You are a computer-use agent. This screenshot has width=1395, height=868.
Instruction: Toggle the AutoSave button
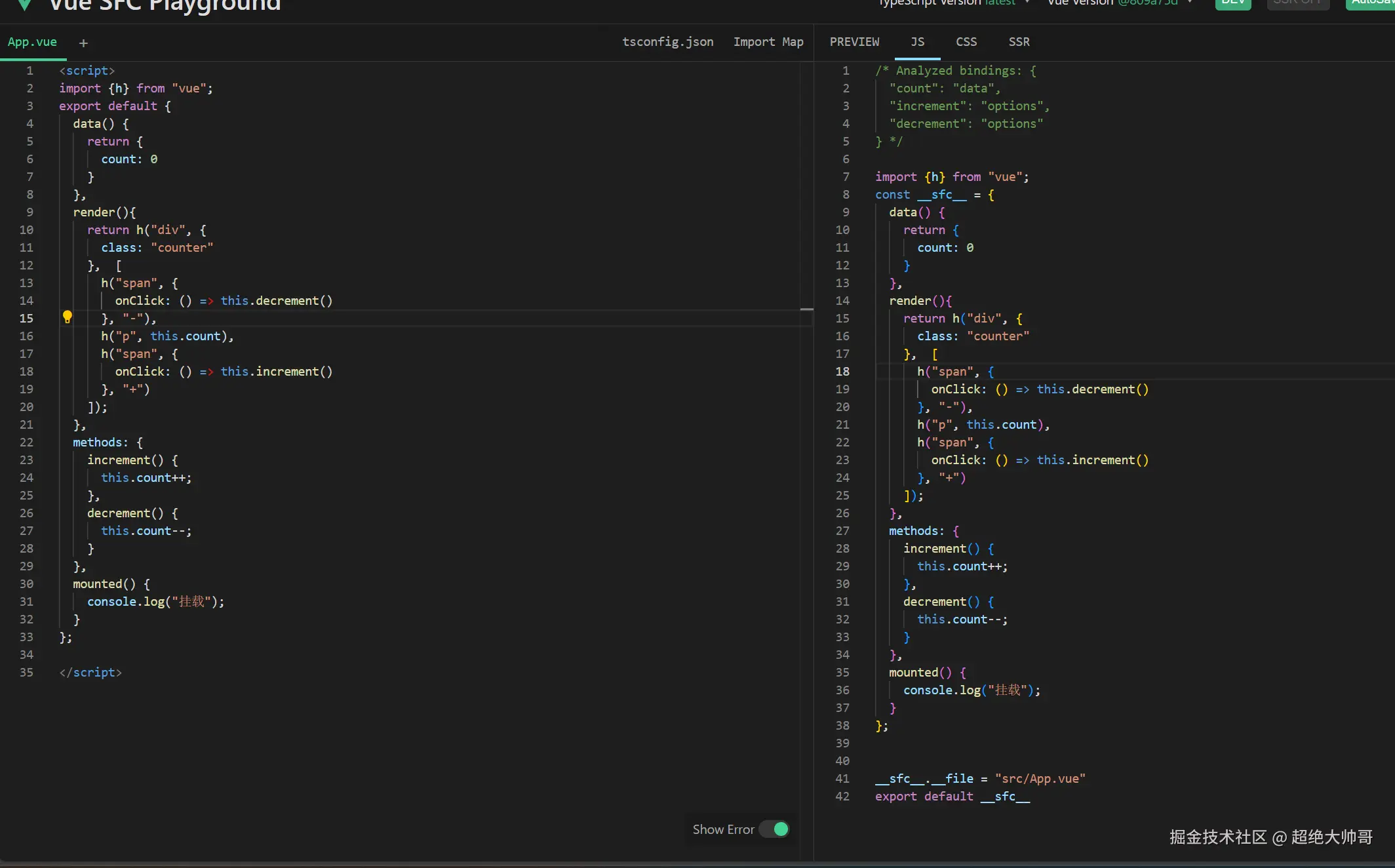[x=1370, y=3]
